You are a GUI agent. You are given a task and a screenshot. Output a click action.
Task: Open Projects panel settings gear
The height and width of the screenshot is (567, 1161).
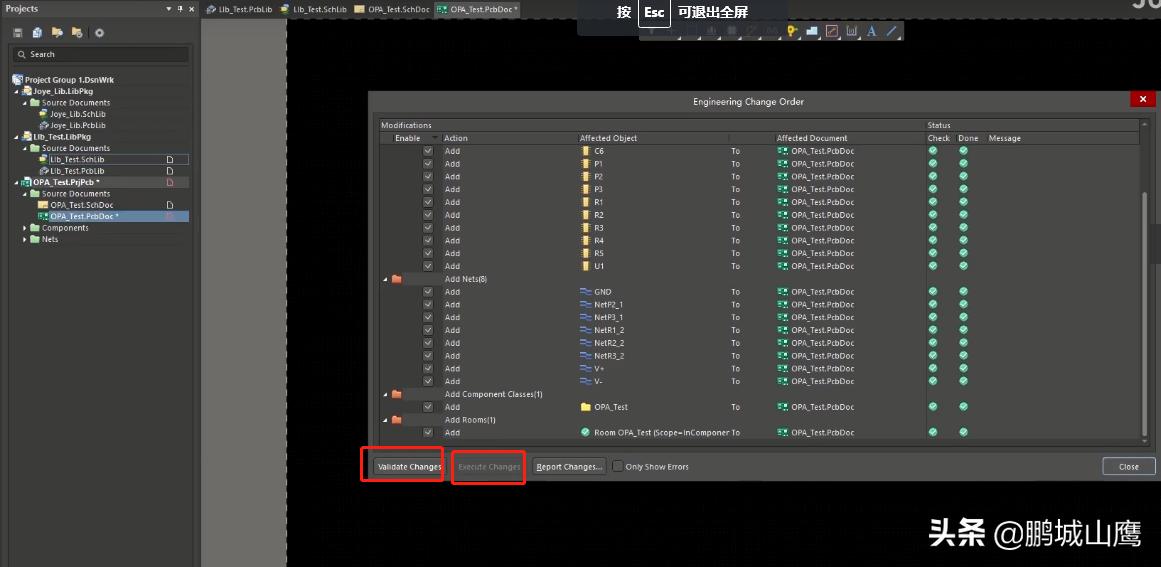coord(99,33)
